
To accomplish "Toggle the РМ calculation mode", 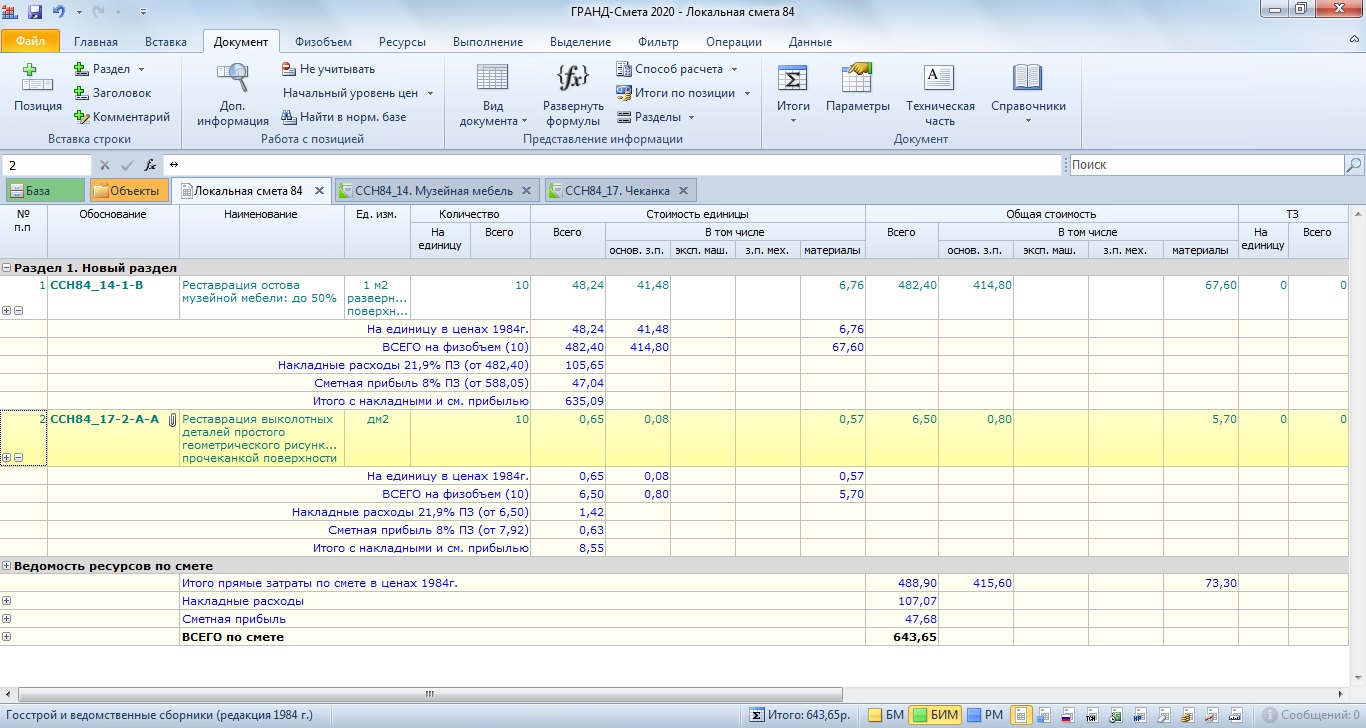I will tap(985, 715).
